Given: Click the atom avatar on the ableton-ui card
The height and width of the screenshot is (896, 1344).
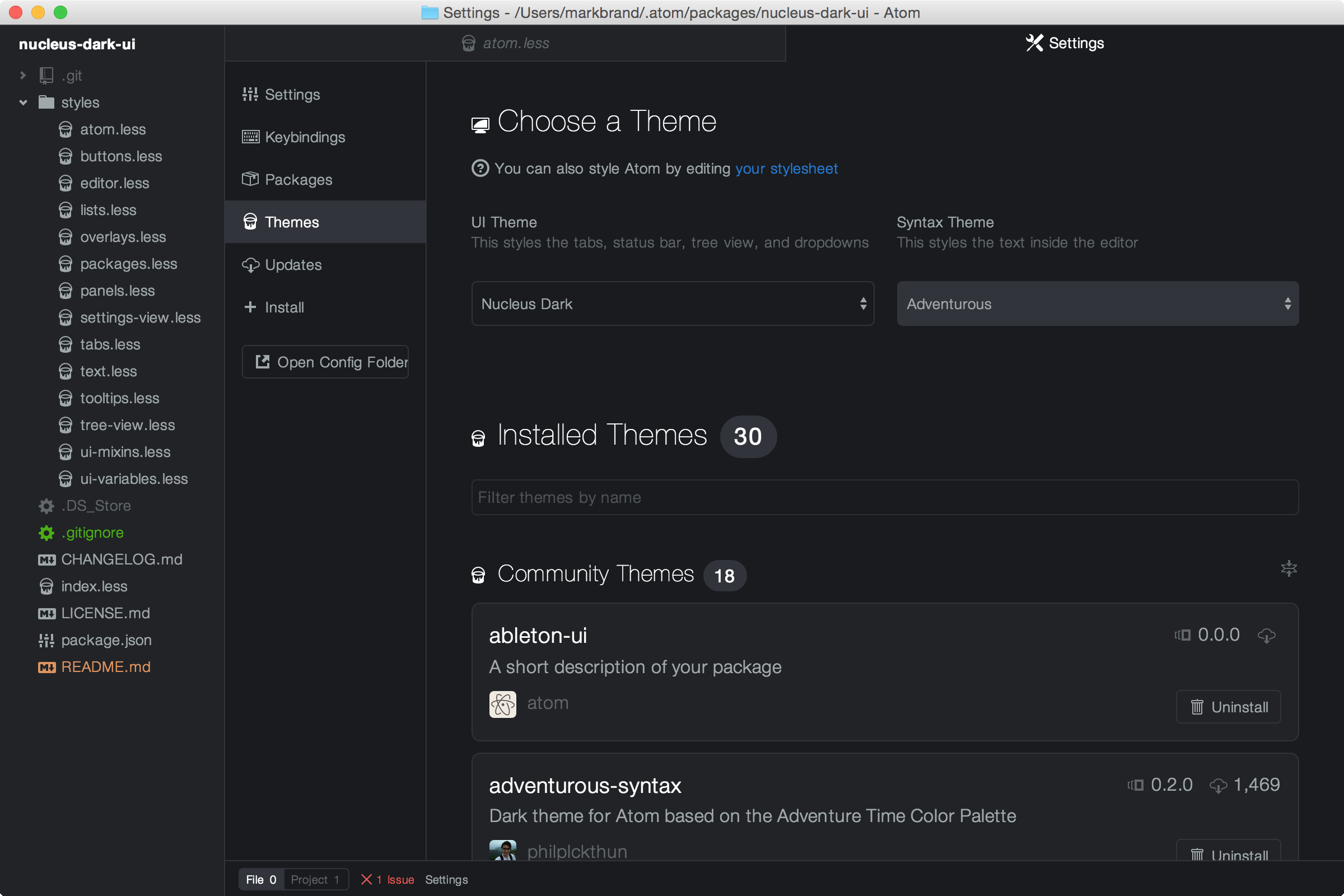Looking at the screenshot, I should (x=503, y=704).
